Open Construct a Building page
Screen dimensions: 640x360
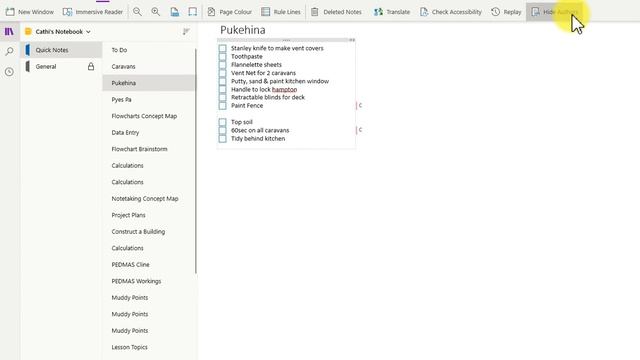(x=149, y=231)
